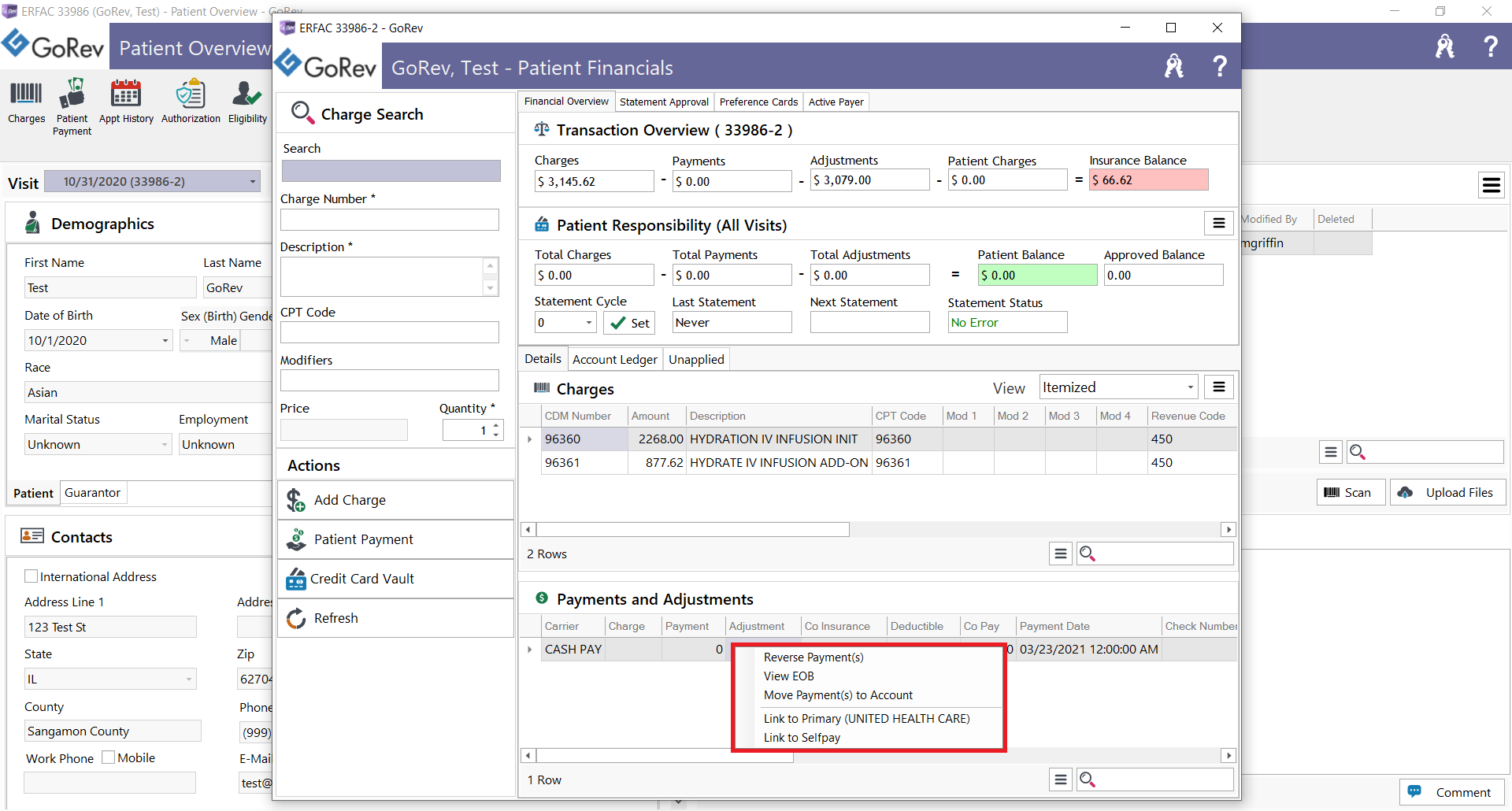
Task: Switch to the Statement Approval tab
Action: (x=664, y=102)
